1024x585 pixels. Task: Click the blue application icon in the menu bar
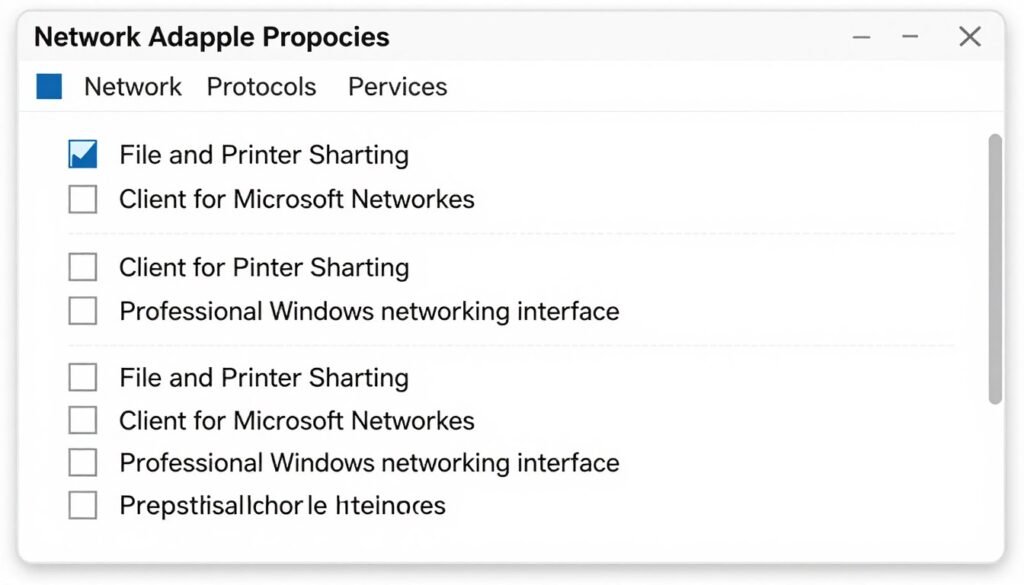coord(48,86)
